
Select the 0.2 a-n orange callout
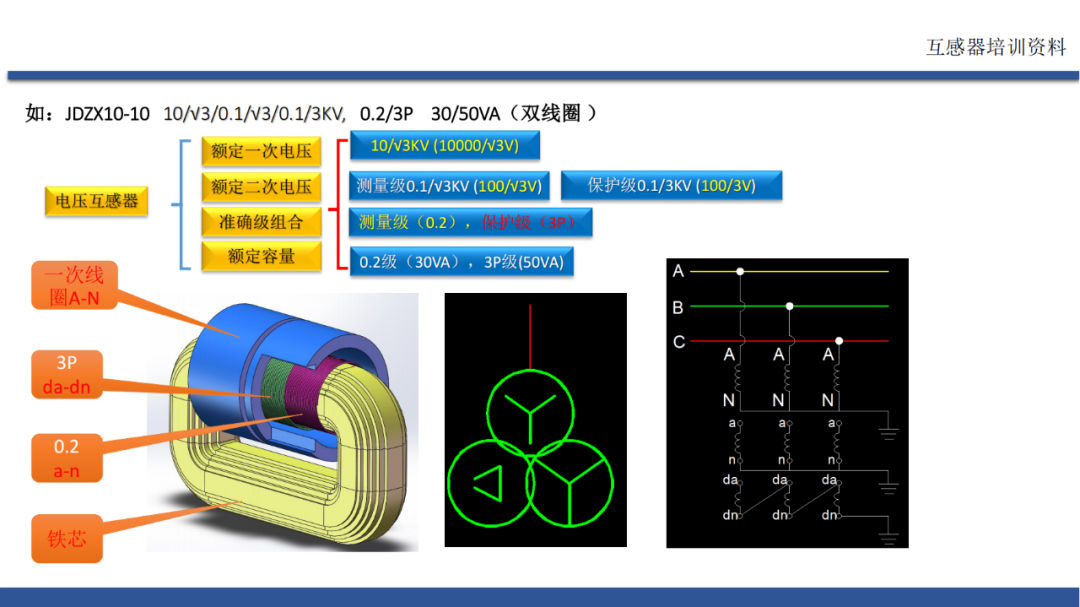(x=66, y=457)
